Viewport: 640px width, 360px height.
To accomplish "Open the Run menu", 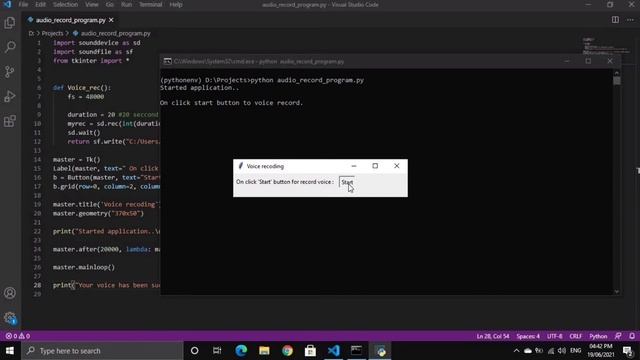I will (127, 4).
